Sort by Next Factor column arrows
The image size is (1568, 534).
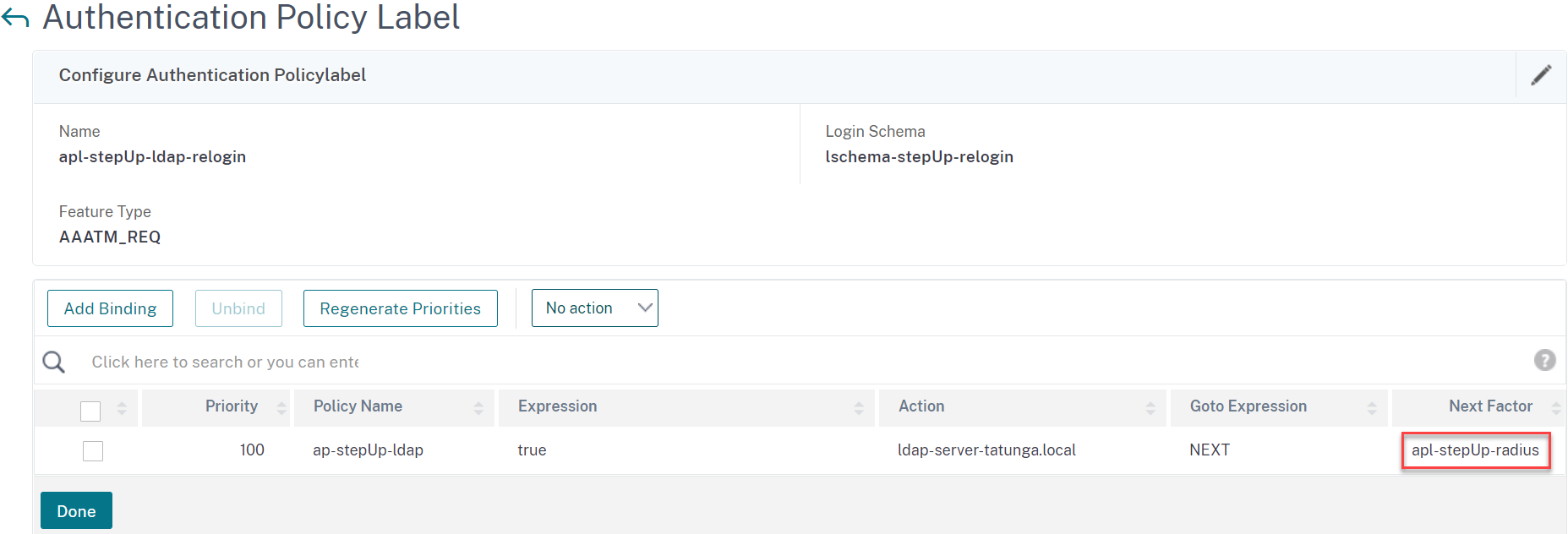pos(1556,408)
